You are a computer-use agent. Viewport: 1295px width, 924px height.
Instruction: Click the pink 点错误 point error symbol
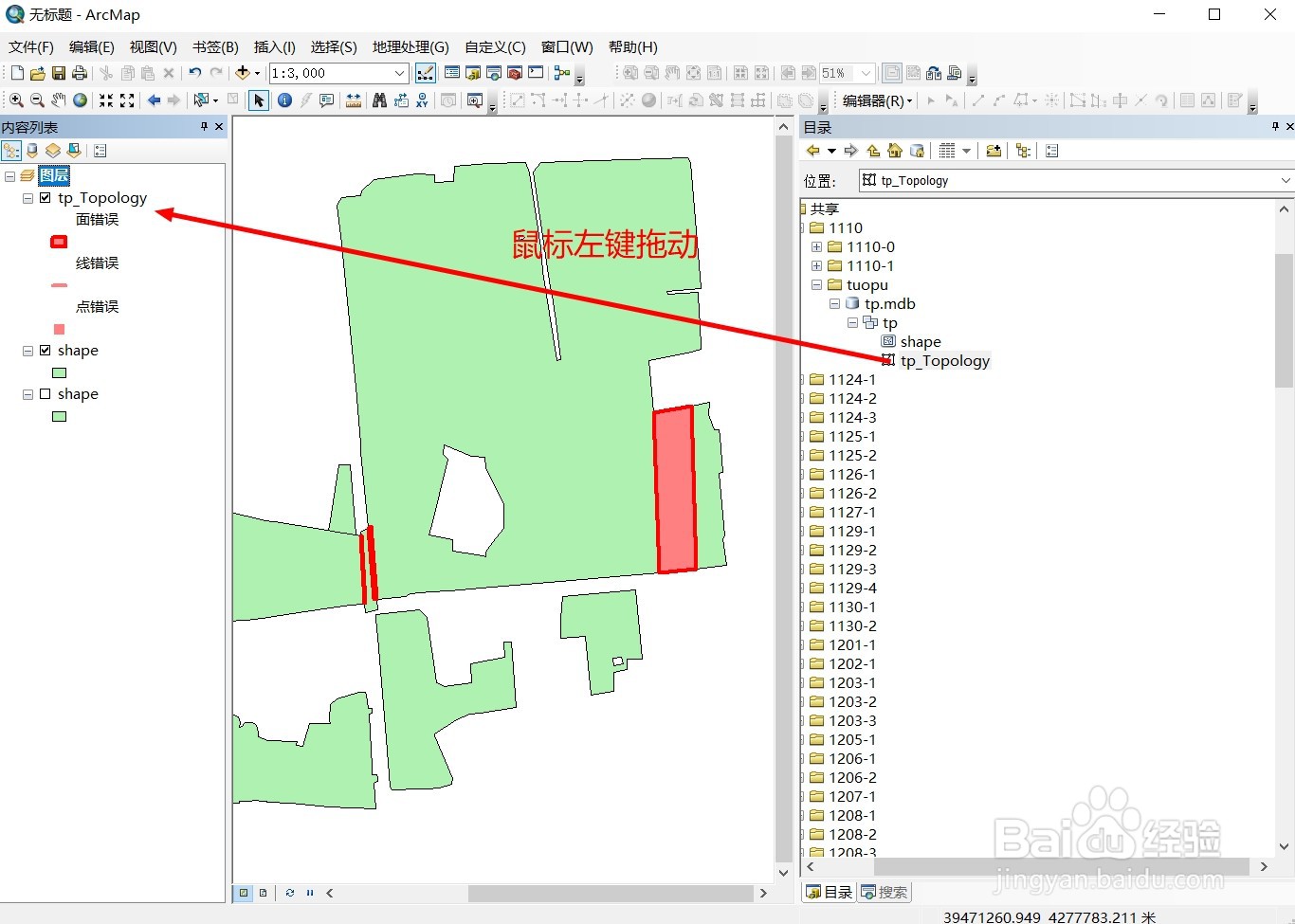click(59, 329)
